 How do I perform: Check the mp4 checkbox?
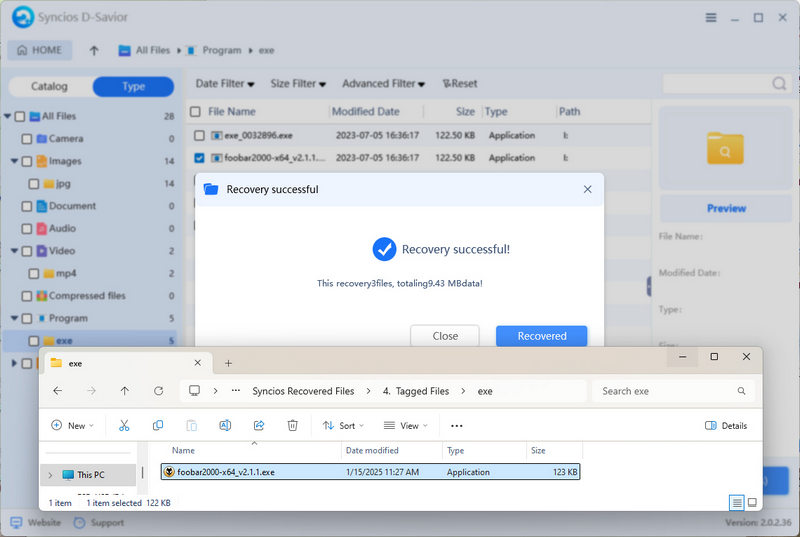[34, 273]
